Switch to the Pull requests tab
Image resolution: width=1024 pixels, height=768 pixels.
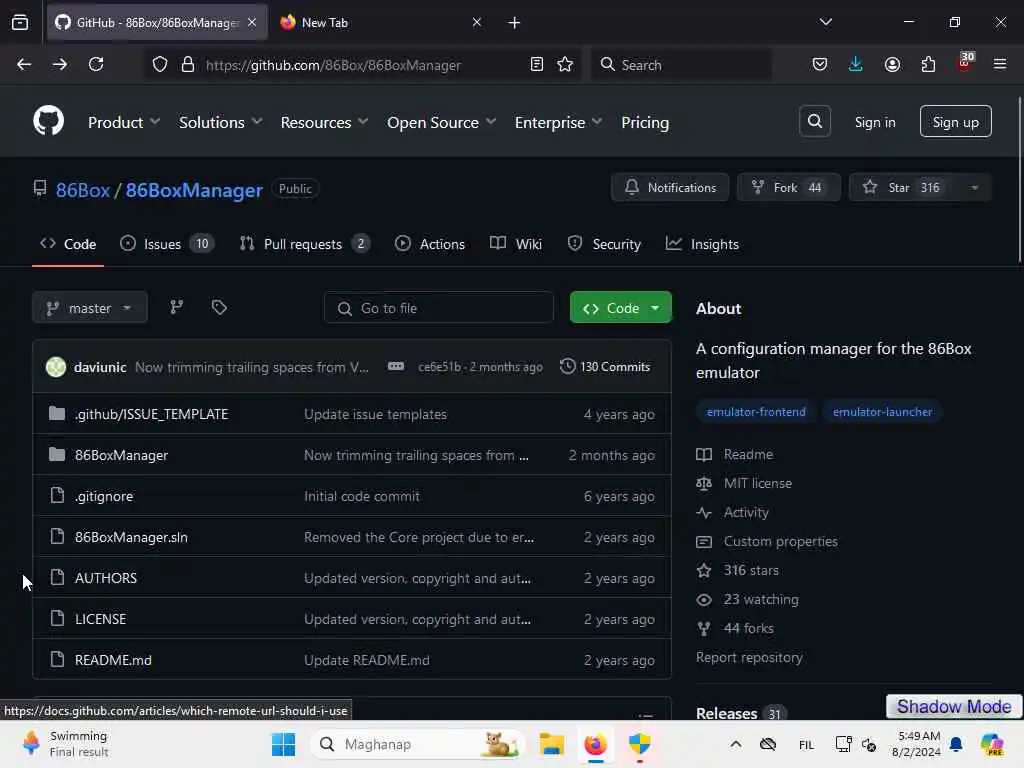tap(304, 244)
